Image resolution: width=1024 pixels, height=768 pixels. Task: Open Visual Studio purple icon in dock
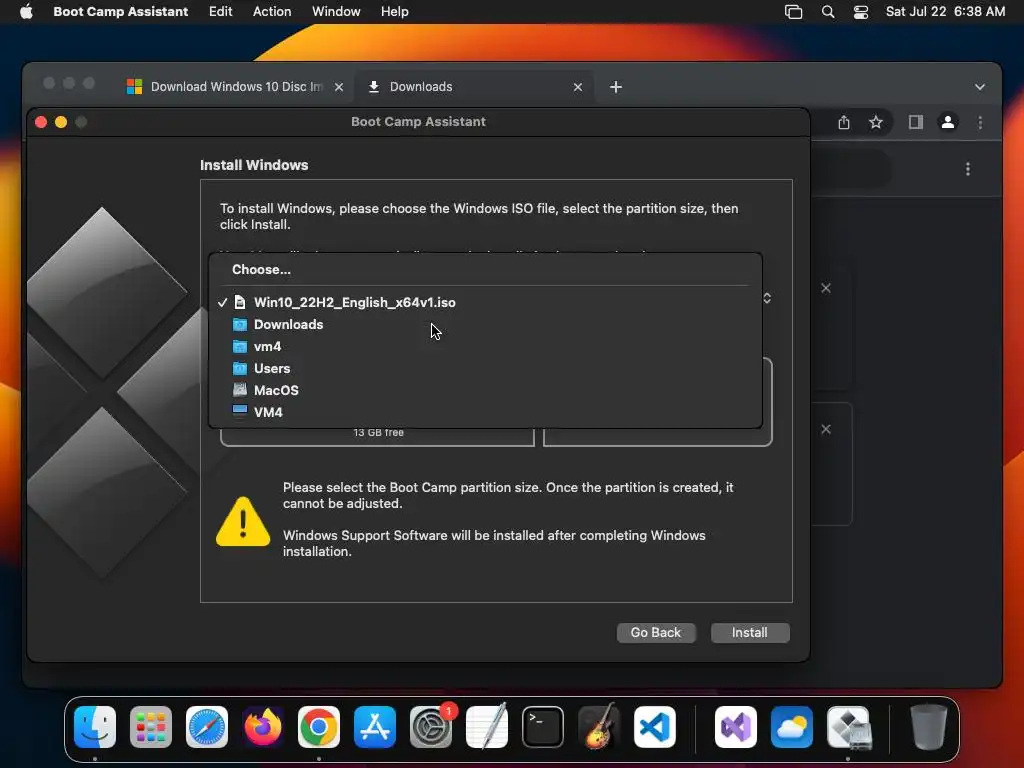tap(736, 726)
